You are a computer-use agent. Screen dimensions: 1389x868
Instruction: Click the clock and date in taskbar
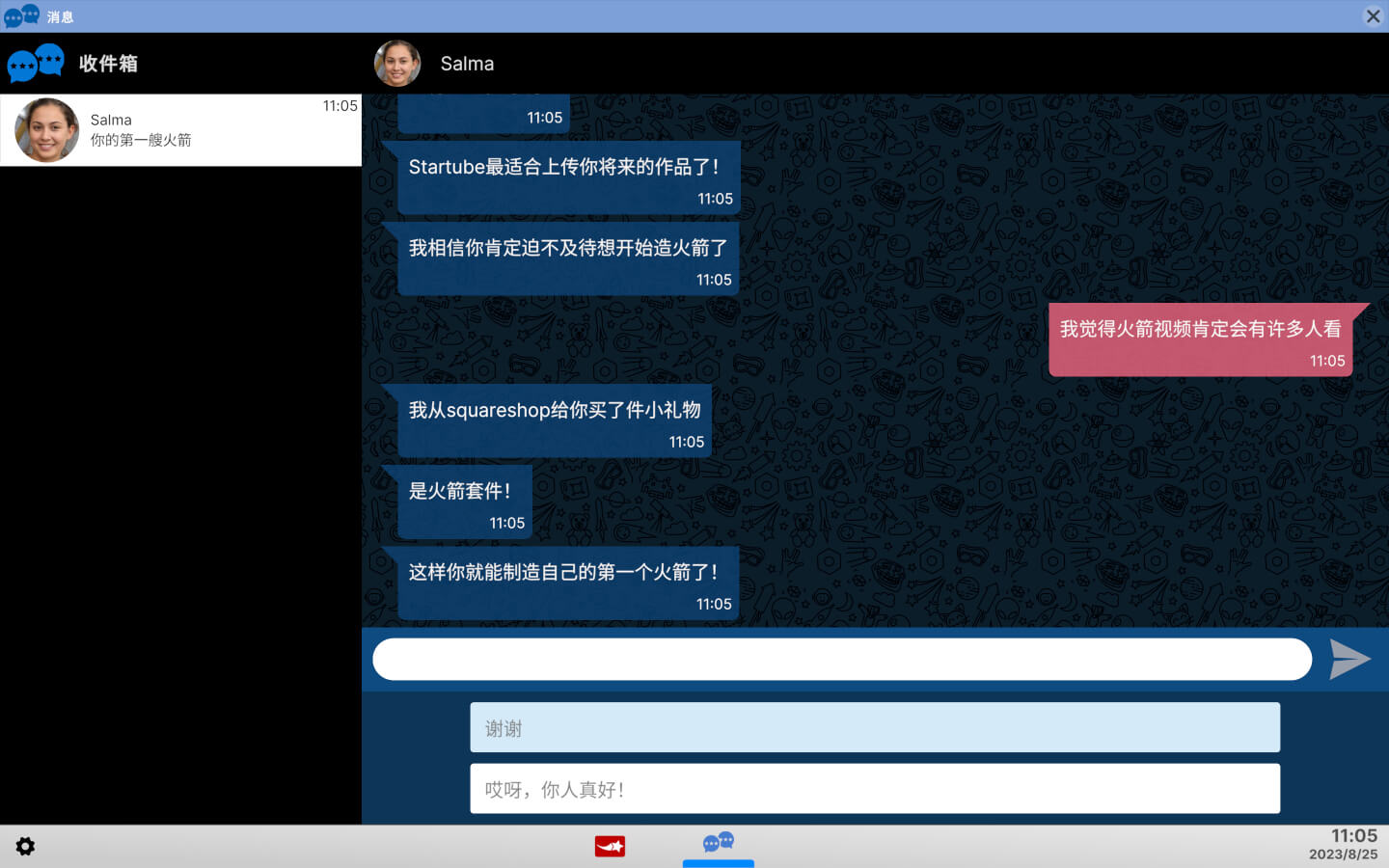click(1344, 844)
